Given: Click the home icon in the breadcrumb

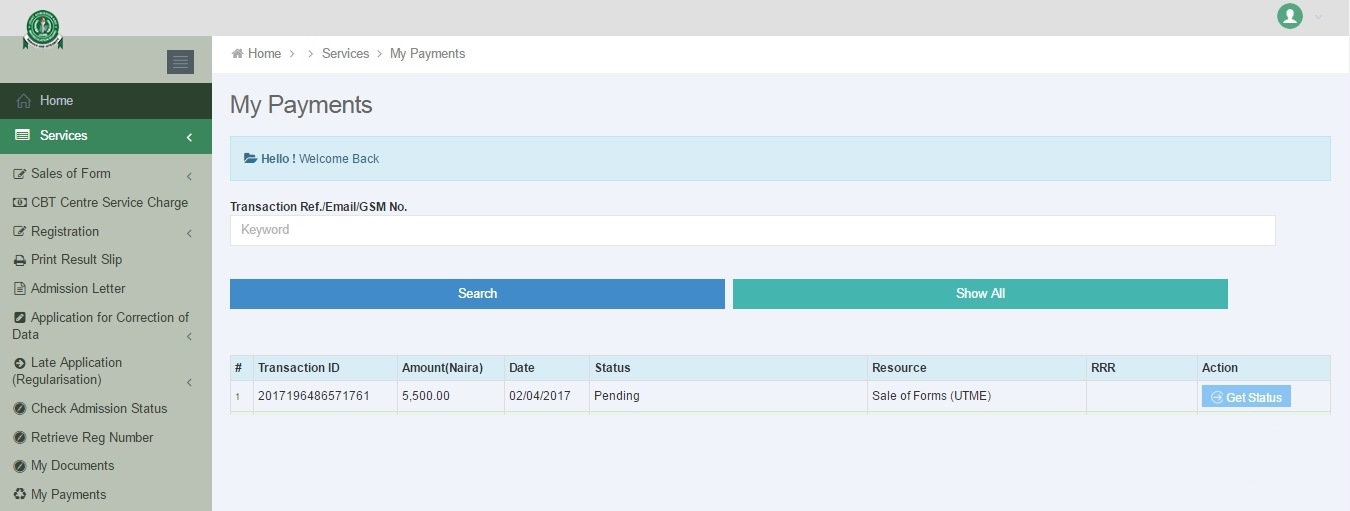Looking at the screenshot, I should pyautogui.click(x=237, y=54).
